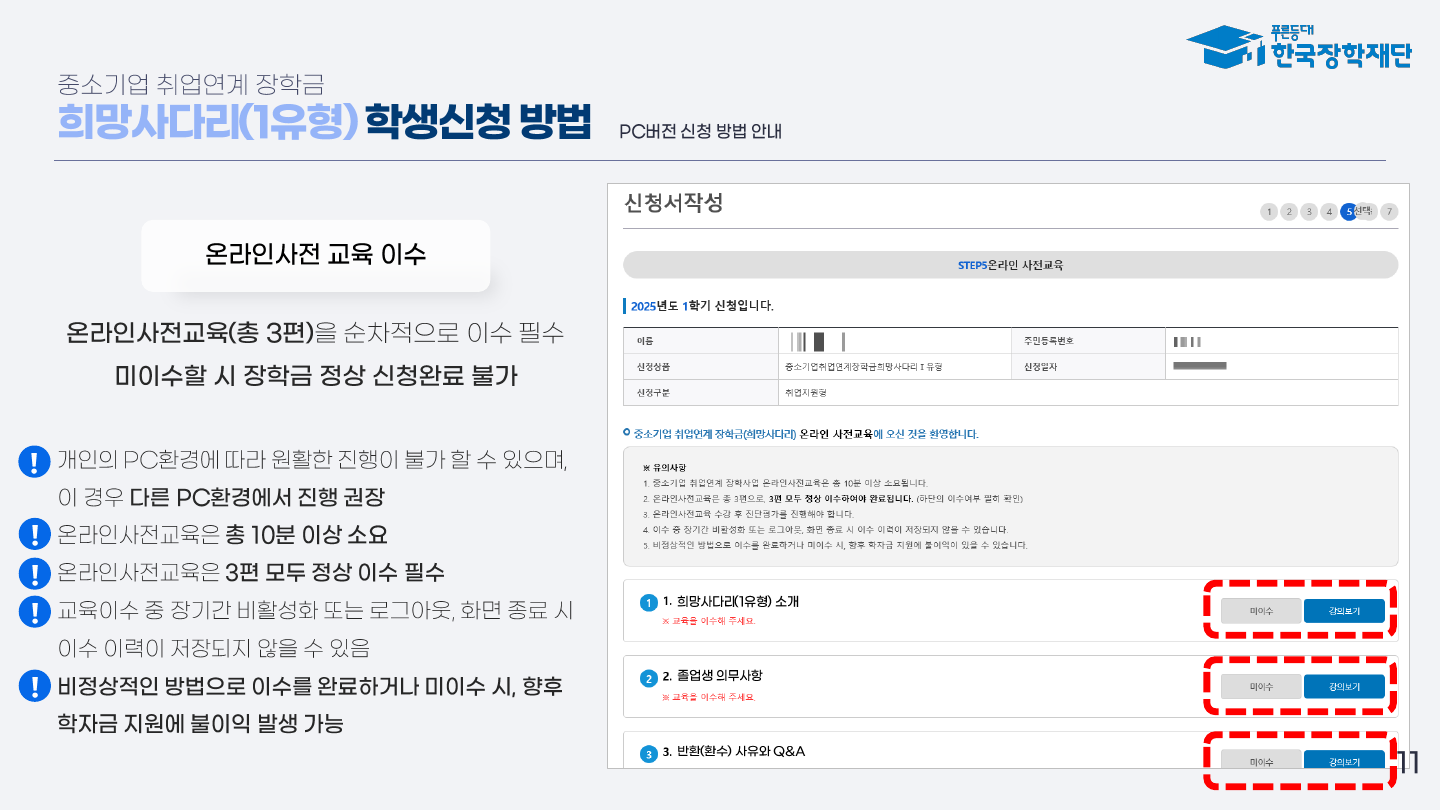
Task: Click the highlighted blue step 5 circle
Action: pos(1349,212)
